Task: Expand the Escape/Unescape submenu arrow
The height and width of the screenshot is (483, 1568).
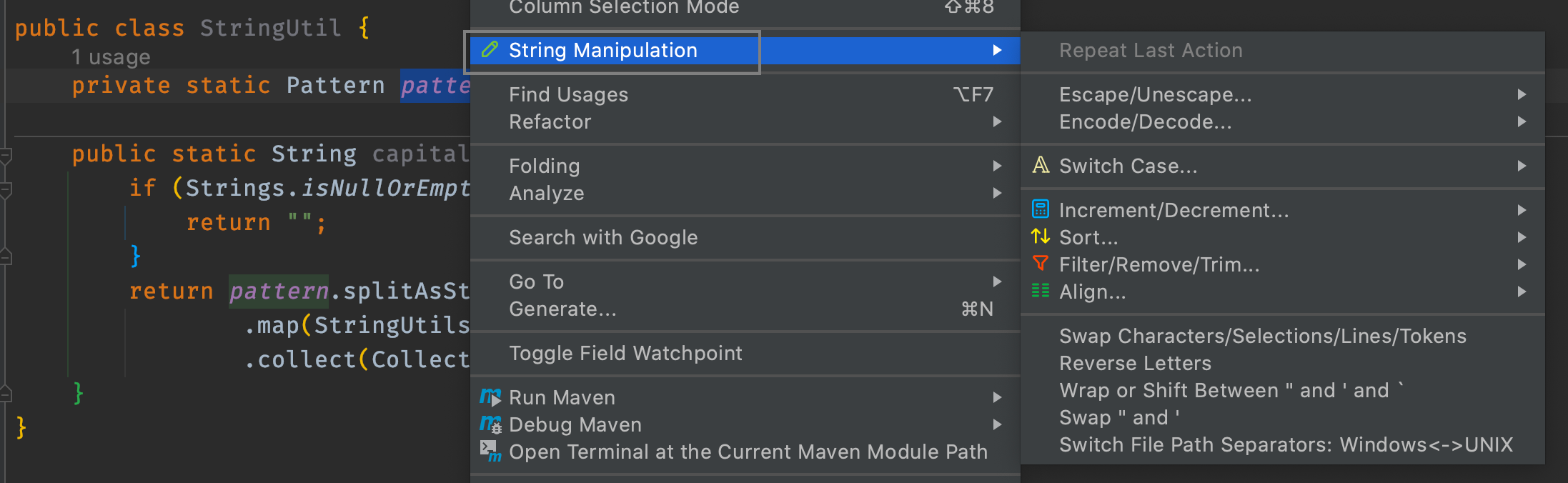Action: 1521,94
